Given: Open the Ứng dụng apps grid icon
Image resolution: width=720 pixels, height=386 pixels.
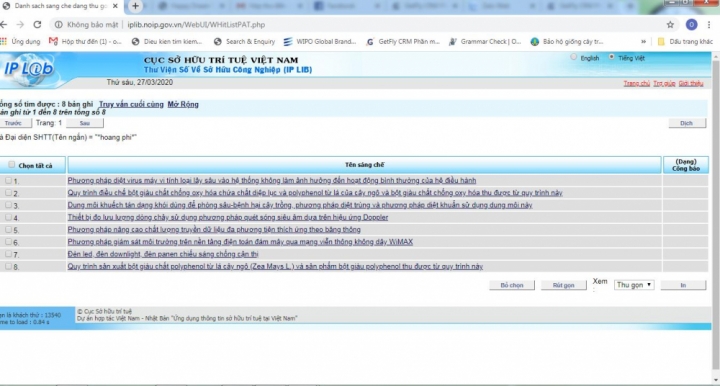Looking at the screenshot, I should [x=3, y=41].
